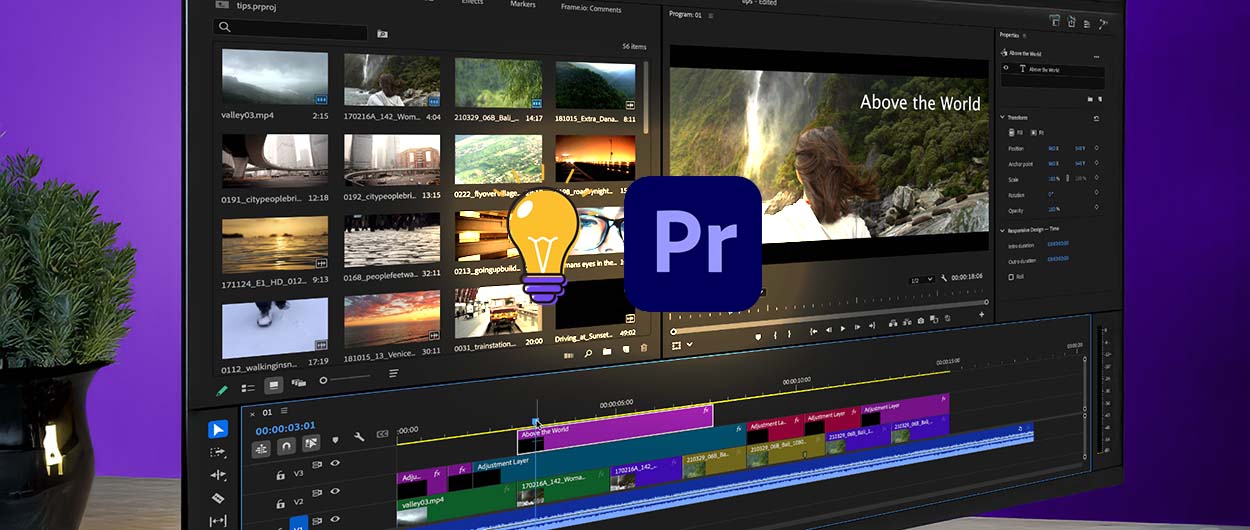The height and width of the screenshot is (530, 1250).
Task: Open the Properties panel menu
Action: (x=1024, y=34)
